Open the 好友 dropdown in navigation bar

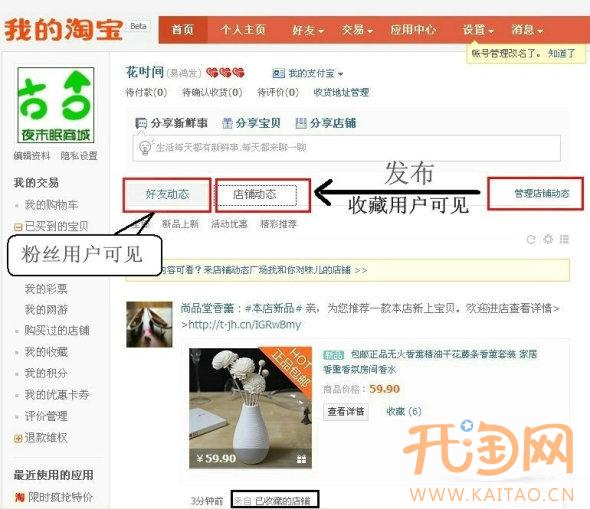coord(307,30)
